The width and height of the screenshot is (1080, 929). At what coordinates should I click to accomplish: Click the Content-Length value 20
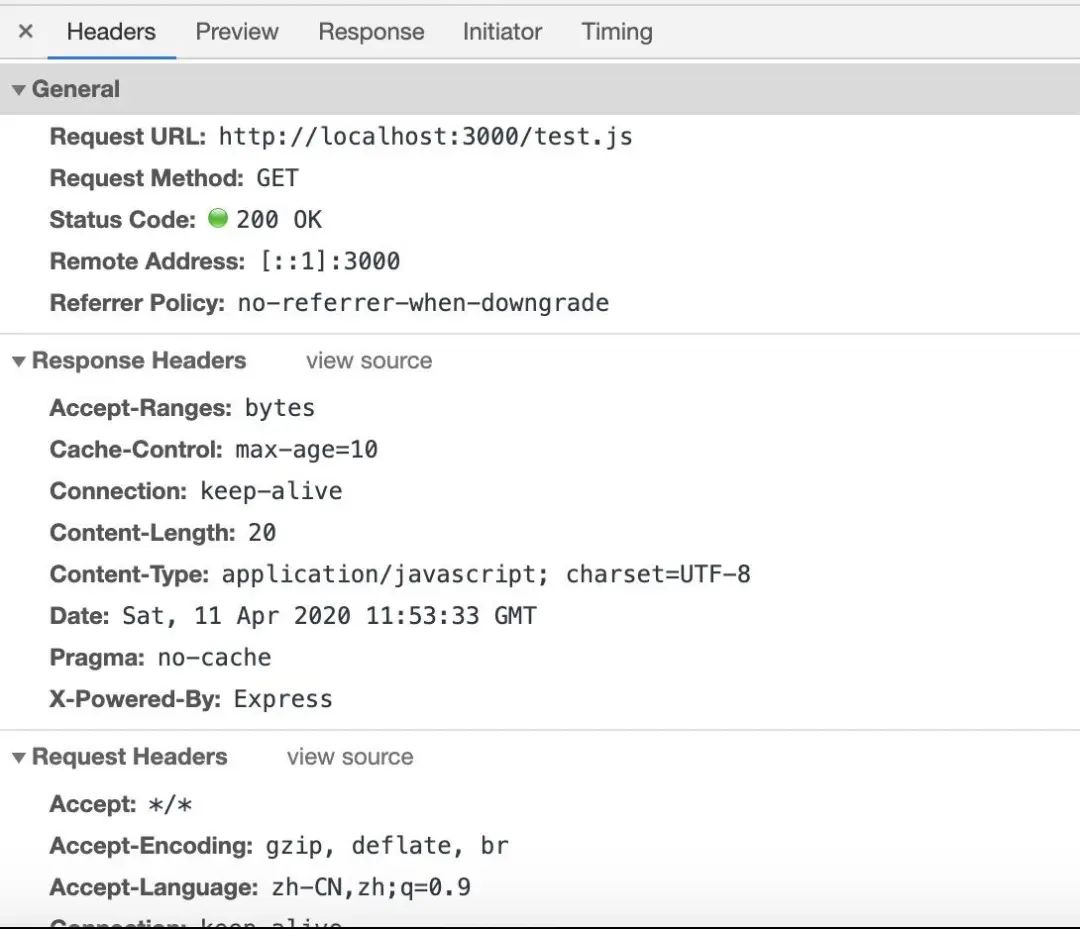(x=262, y=532)
